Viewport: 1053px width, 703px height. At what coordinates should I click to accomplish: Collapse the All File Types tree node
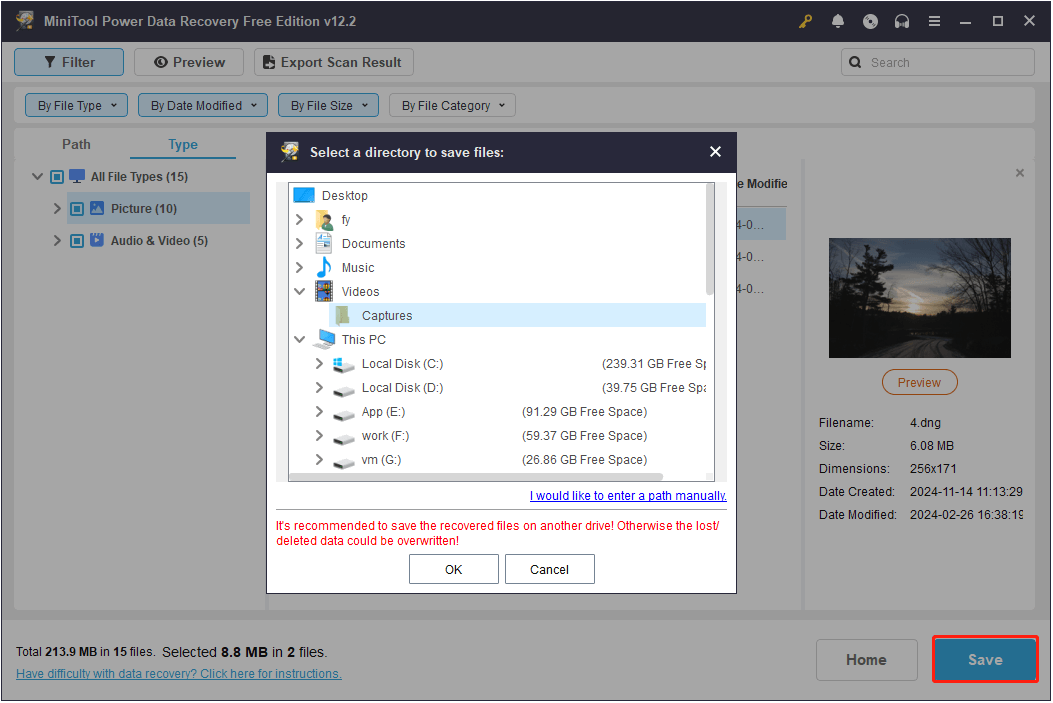click(38, 177)
